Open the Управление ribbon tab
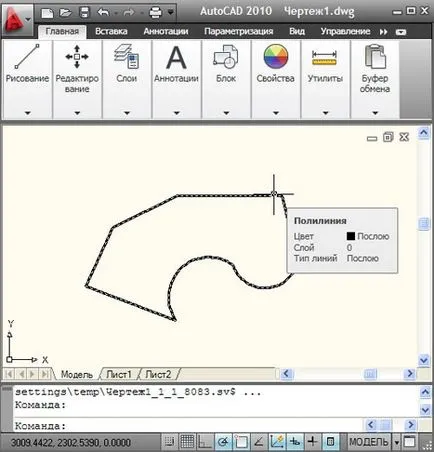 (x=345, y=31)
